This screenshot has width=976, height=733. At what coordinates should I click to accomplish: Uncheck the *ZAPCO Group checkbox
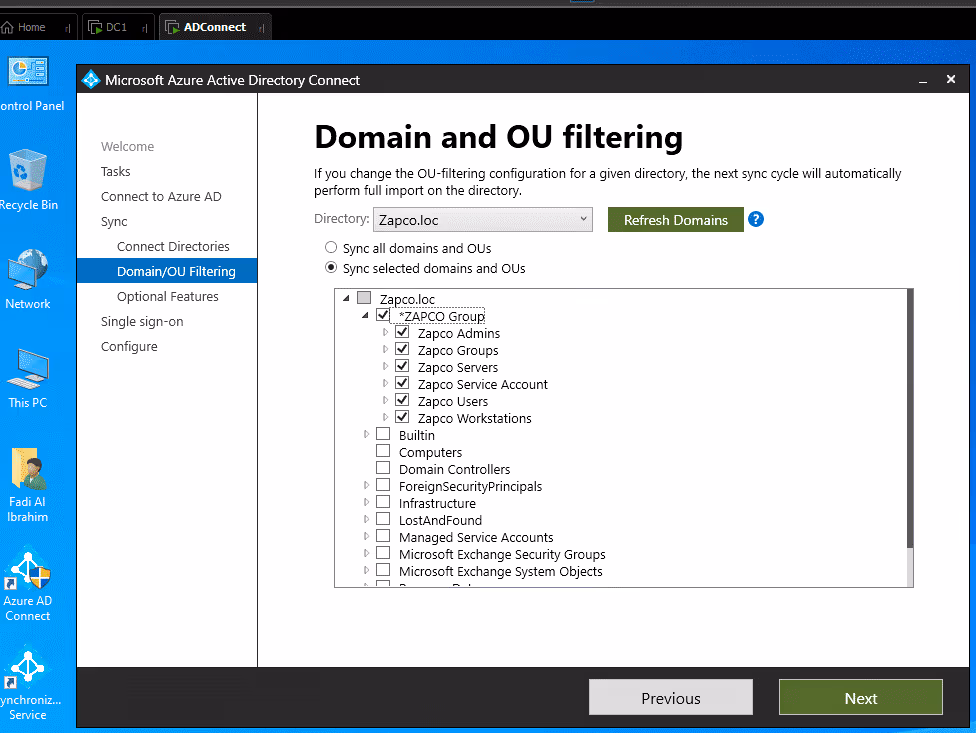coord(383,315)
